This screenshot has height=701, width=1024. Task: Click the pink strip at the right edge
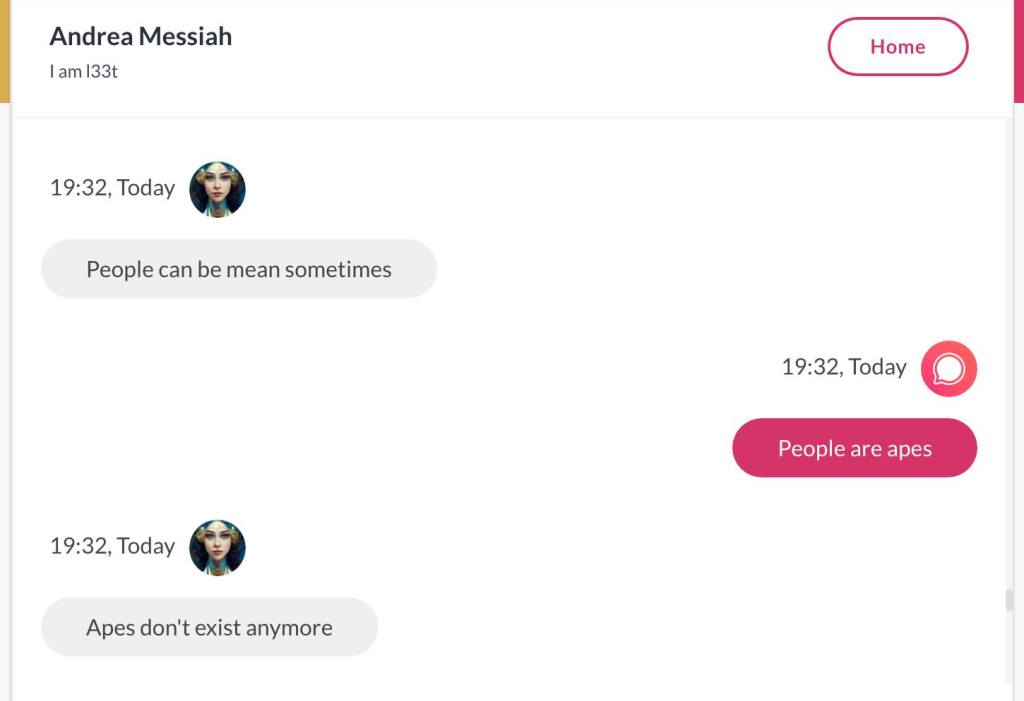point(1018,50)
